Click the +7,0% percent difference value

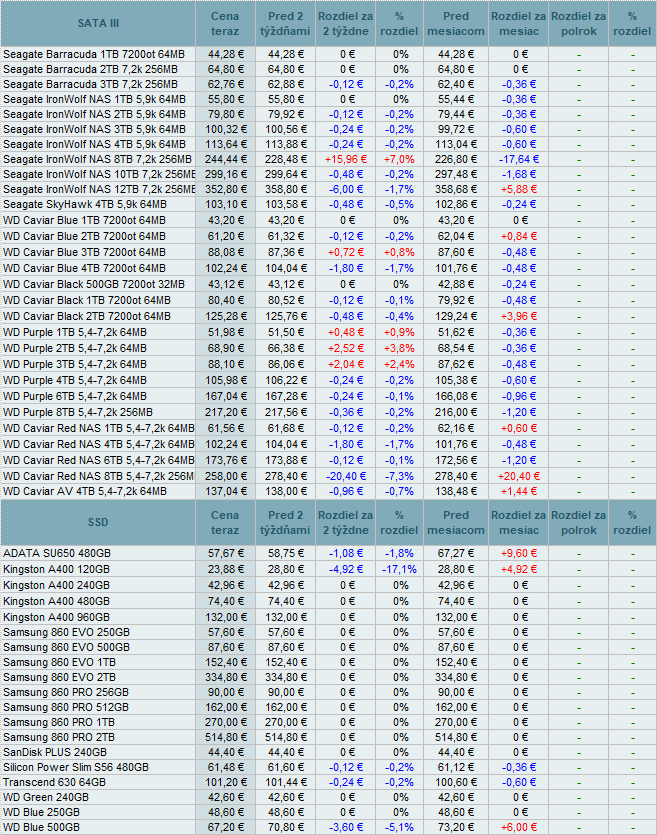399,159
